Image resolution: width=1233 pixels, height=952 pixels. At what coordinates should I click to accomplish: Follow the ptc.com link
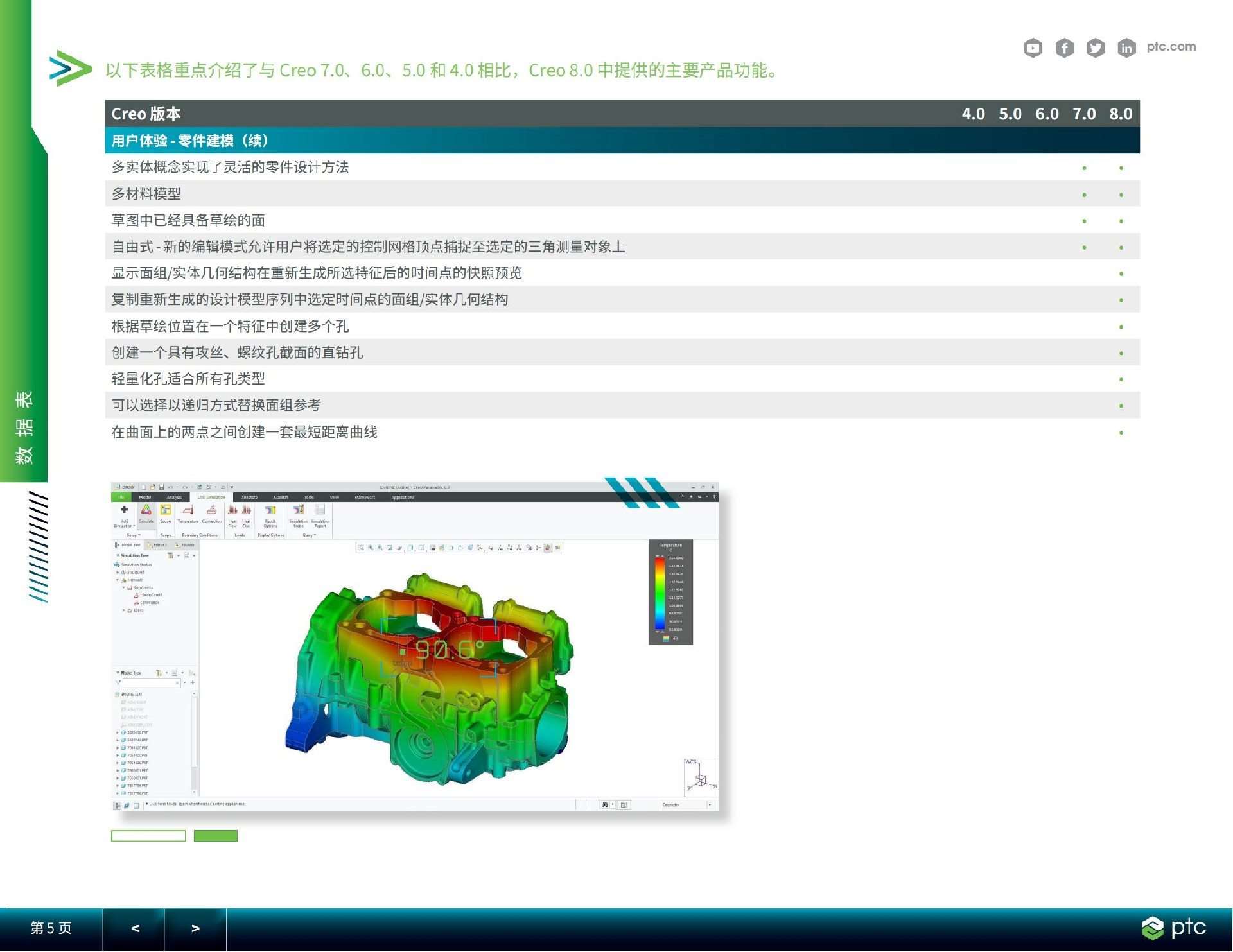click(x=1171, y=47)
